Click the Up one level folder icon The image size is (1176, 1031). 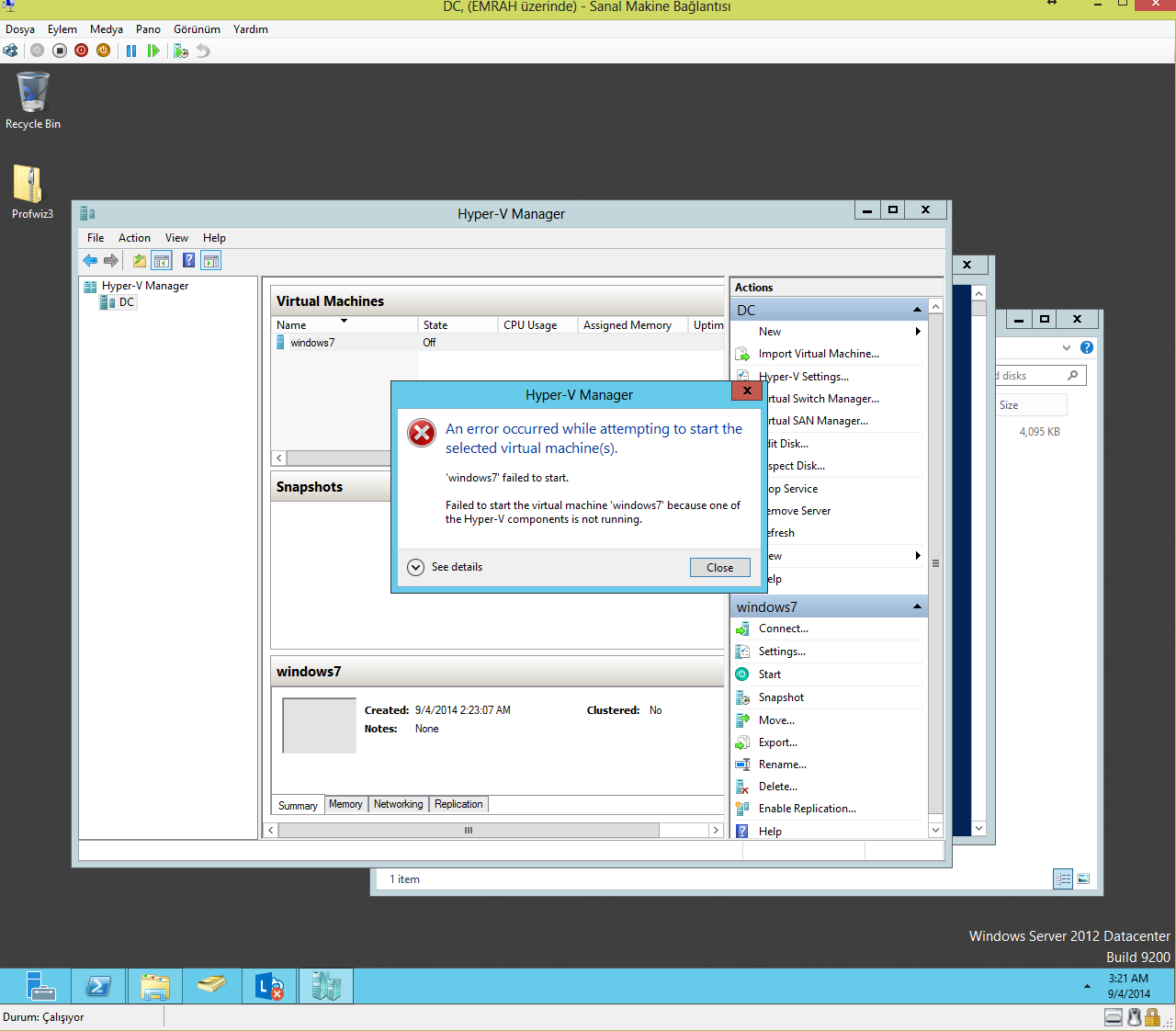coord(140,261)
